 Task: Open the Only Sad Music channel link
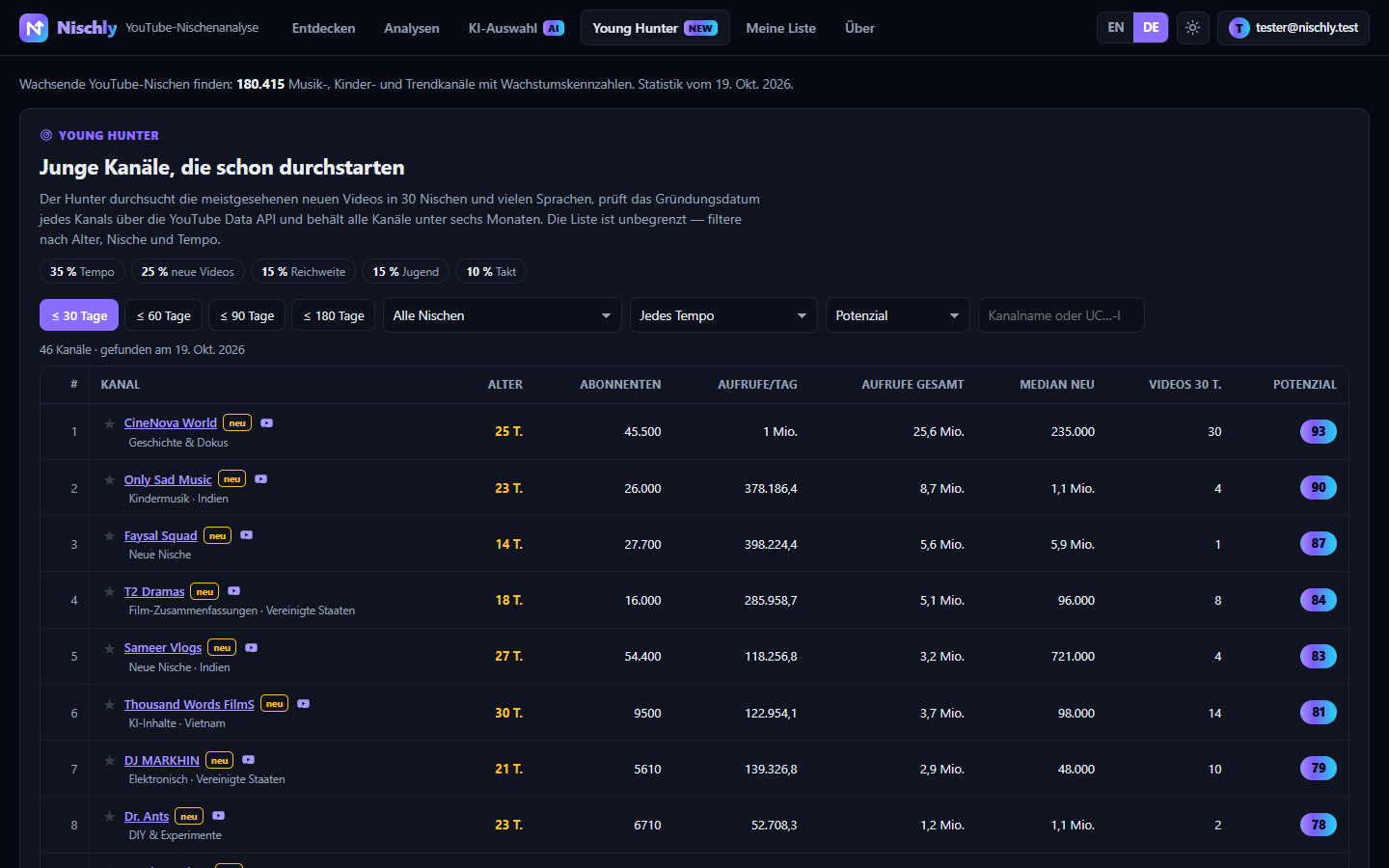pyautogui.click(x=168, y=479)
